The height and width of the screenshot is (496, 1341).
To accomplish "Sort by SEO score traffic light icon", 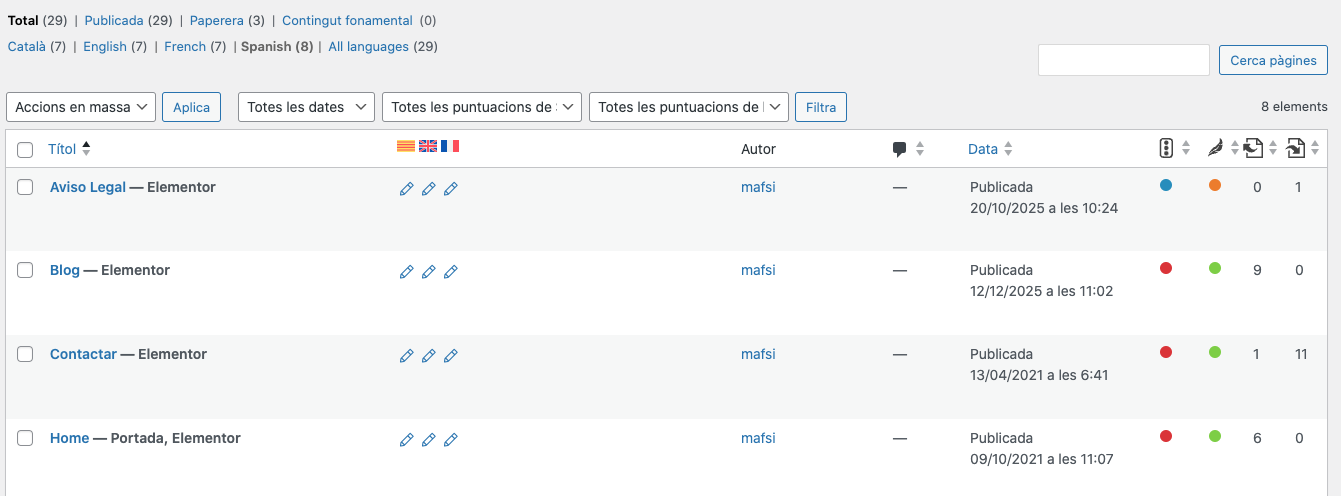I will [x=1166, y=149].
